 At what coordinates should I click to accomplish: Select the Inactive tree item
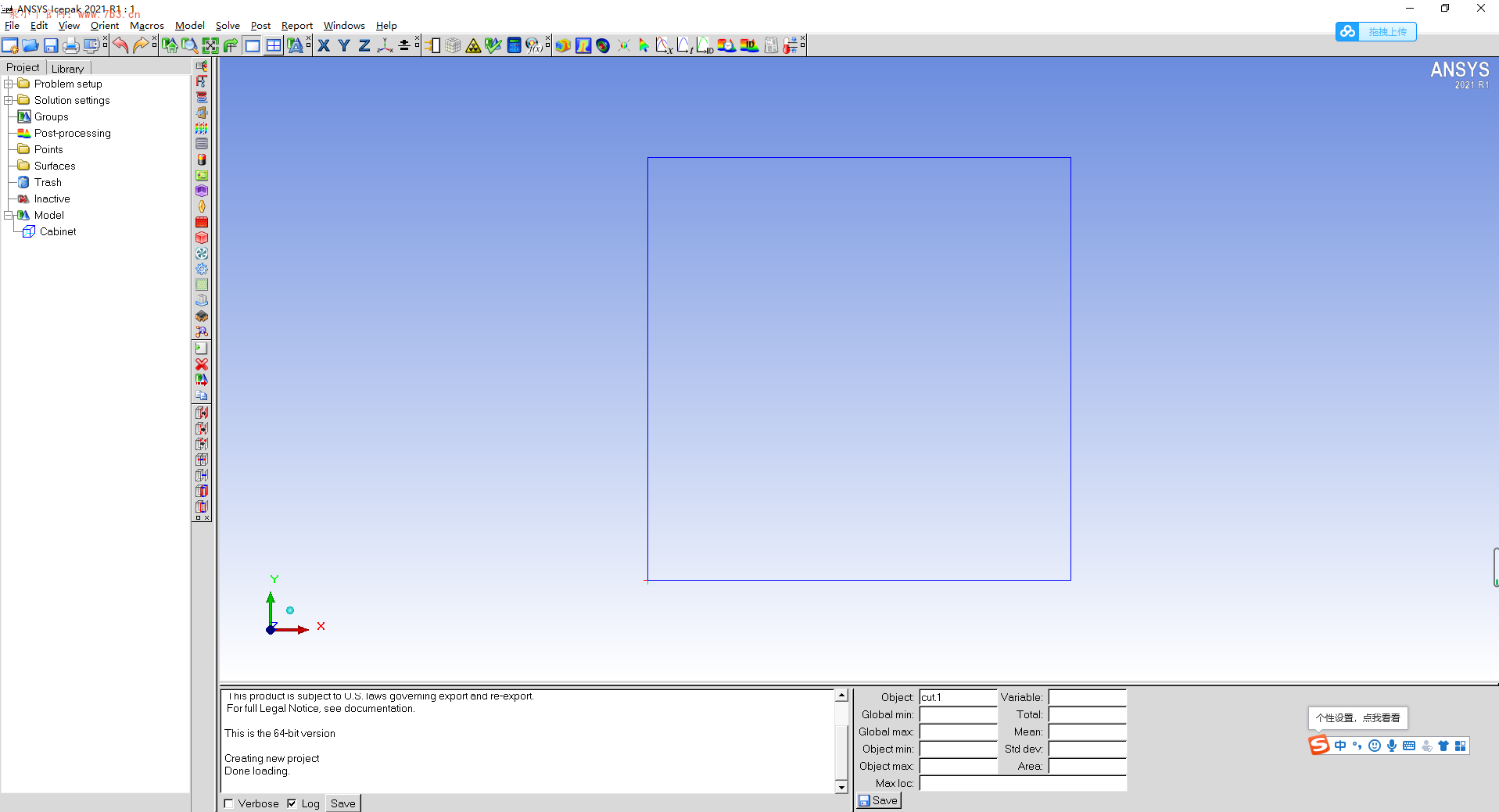pyautogui.click(x=52, y=199)
